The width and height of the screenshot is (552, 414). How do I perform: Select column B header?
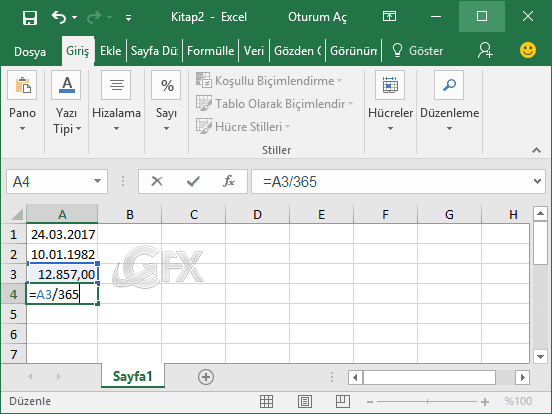130,214
